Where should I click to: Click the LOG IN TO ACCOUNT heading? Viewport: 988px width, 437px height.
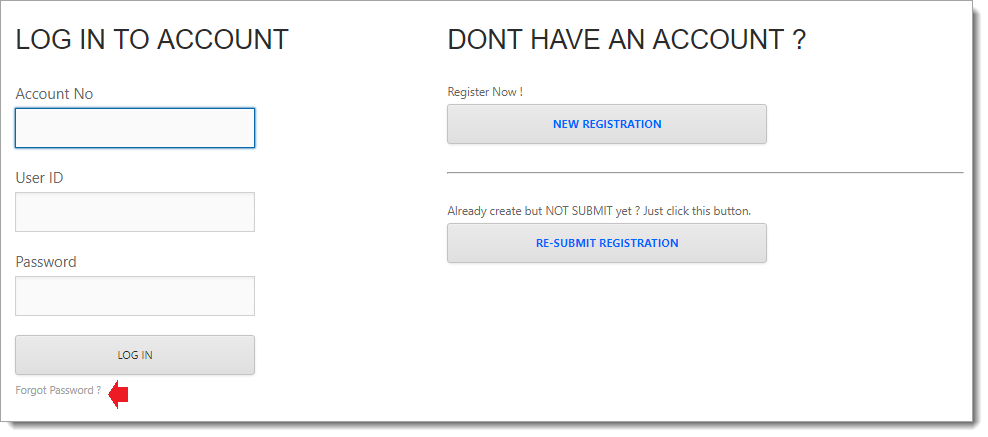tap(152, 40)
